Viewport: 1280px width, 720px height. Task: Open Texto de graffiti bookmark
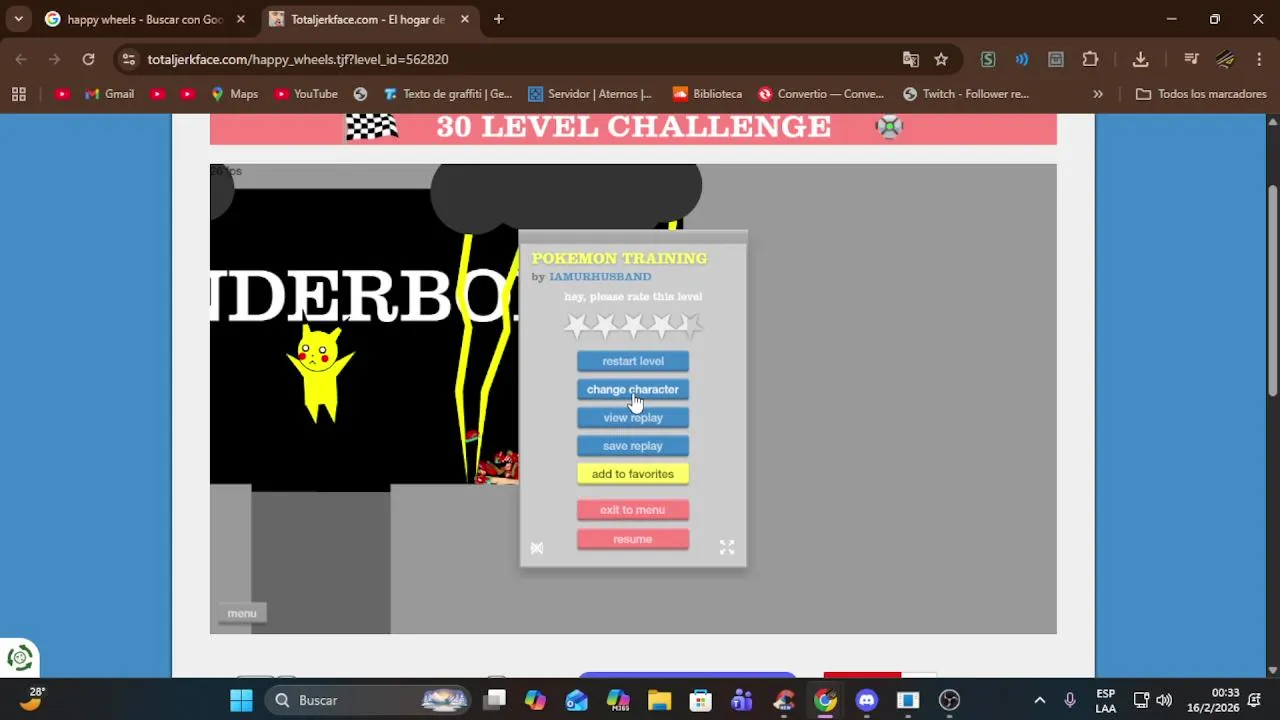tap(448, 94)
